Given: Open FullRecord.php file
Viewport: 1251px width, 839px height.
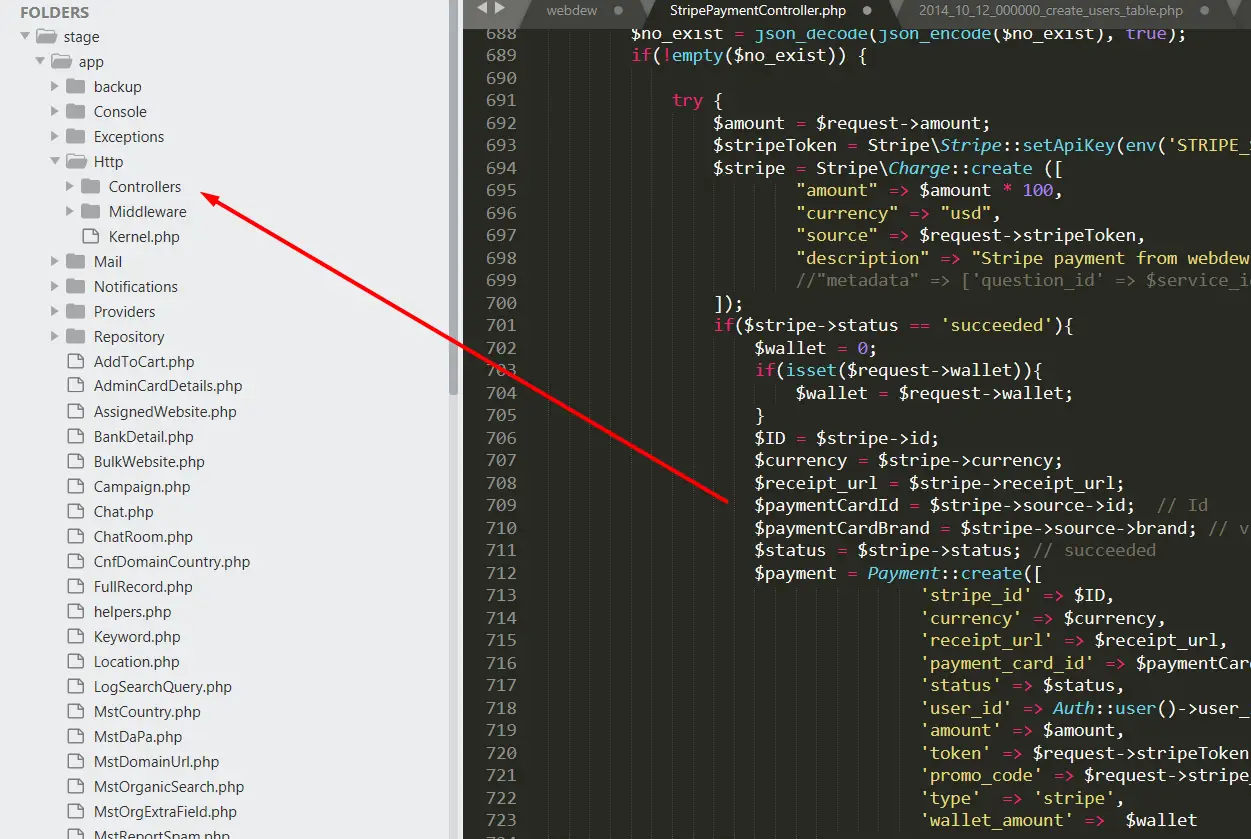Looking at the screenshot, I should 143,587.
